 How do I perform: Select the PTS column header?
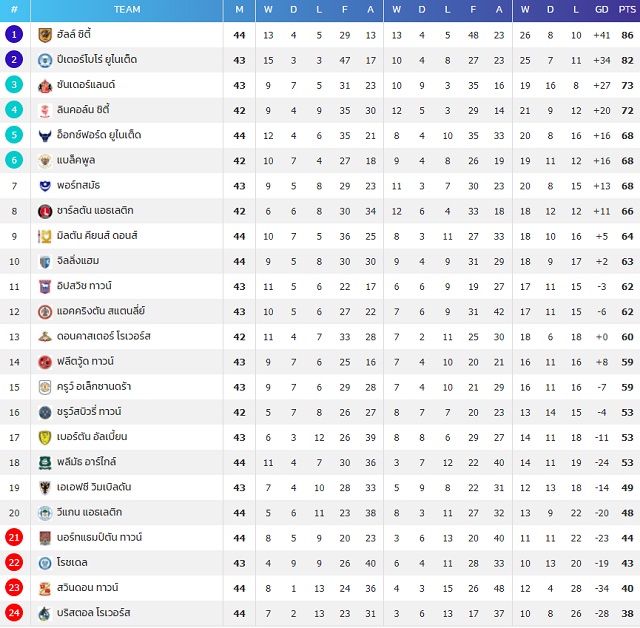(627, 9)
